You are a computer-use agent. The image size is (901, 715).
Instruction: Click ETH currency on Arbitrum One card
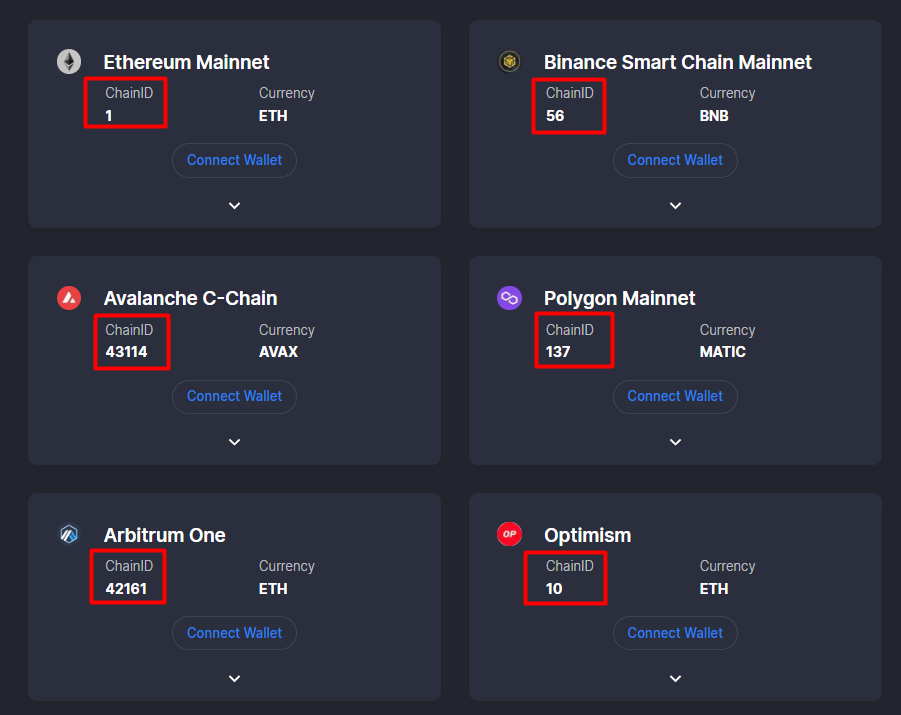tap(273, 589)
